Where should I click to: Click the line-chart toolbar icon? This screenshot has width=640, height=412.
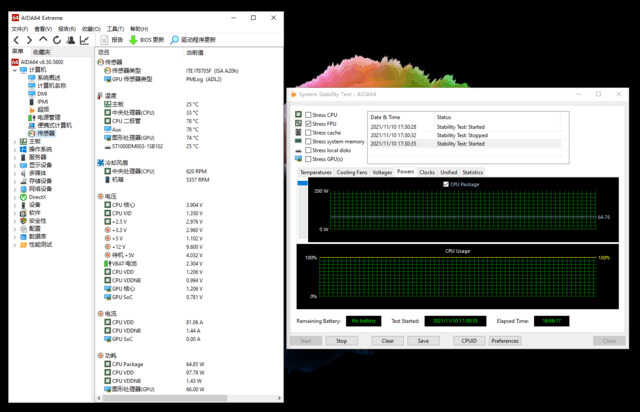[x=84, y=40]
